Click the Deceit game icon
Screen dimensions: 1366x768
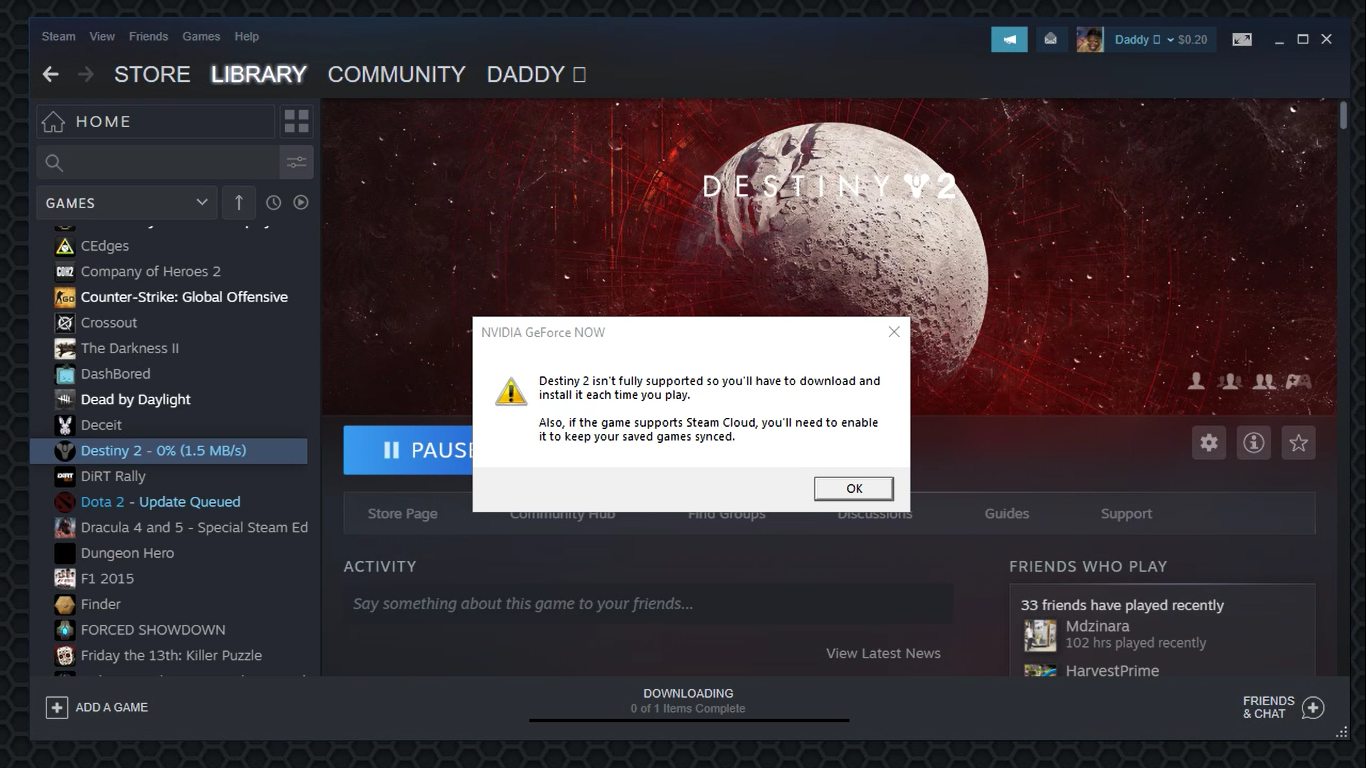[x=65, y=425]
